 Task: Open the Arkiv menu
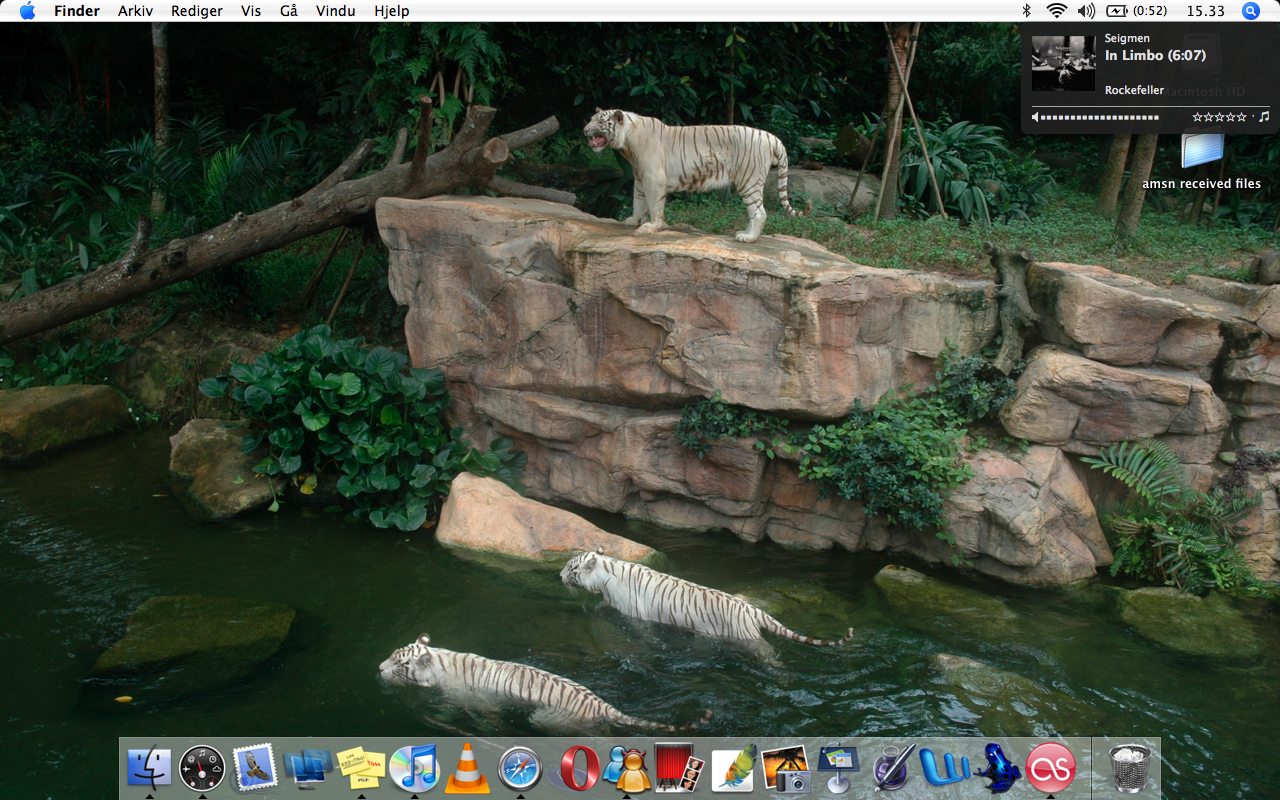click(x=135, y=11)
